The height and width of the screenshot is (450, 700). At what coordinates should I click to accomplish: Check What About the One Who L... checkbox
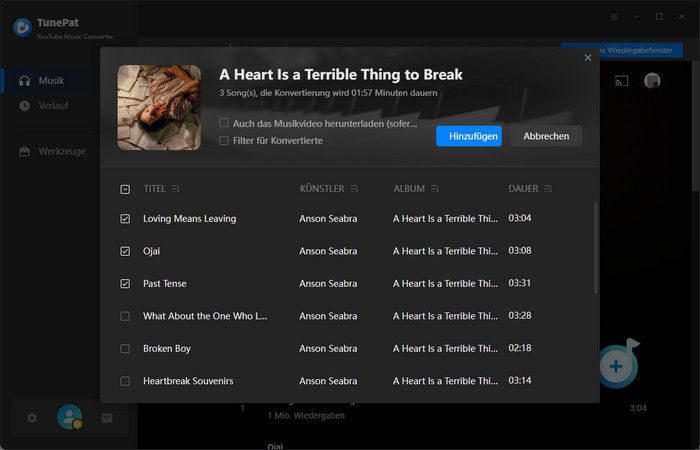[125, 316]
